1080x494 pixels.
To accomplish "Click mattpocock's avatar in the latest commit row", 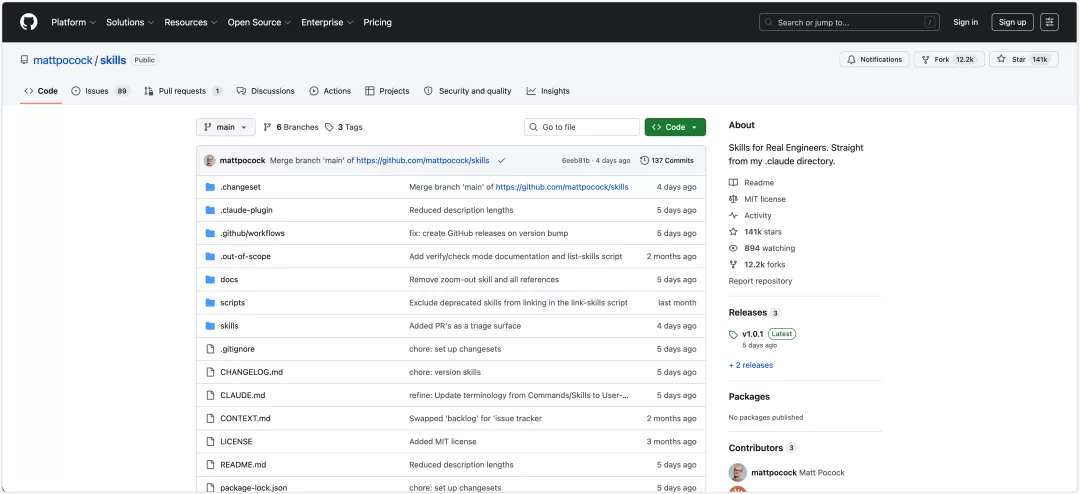I will click(209, 161).
